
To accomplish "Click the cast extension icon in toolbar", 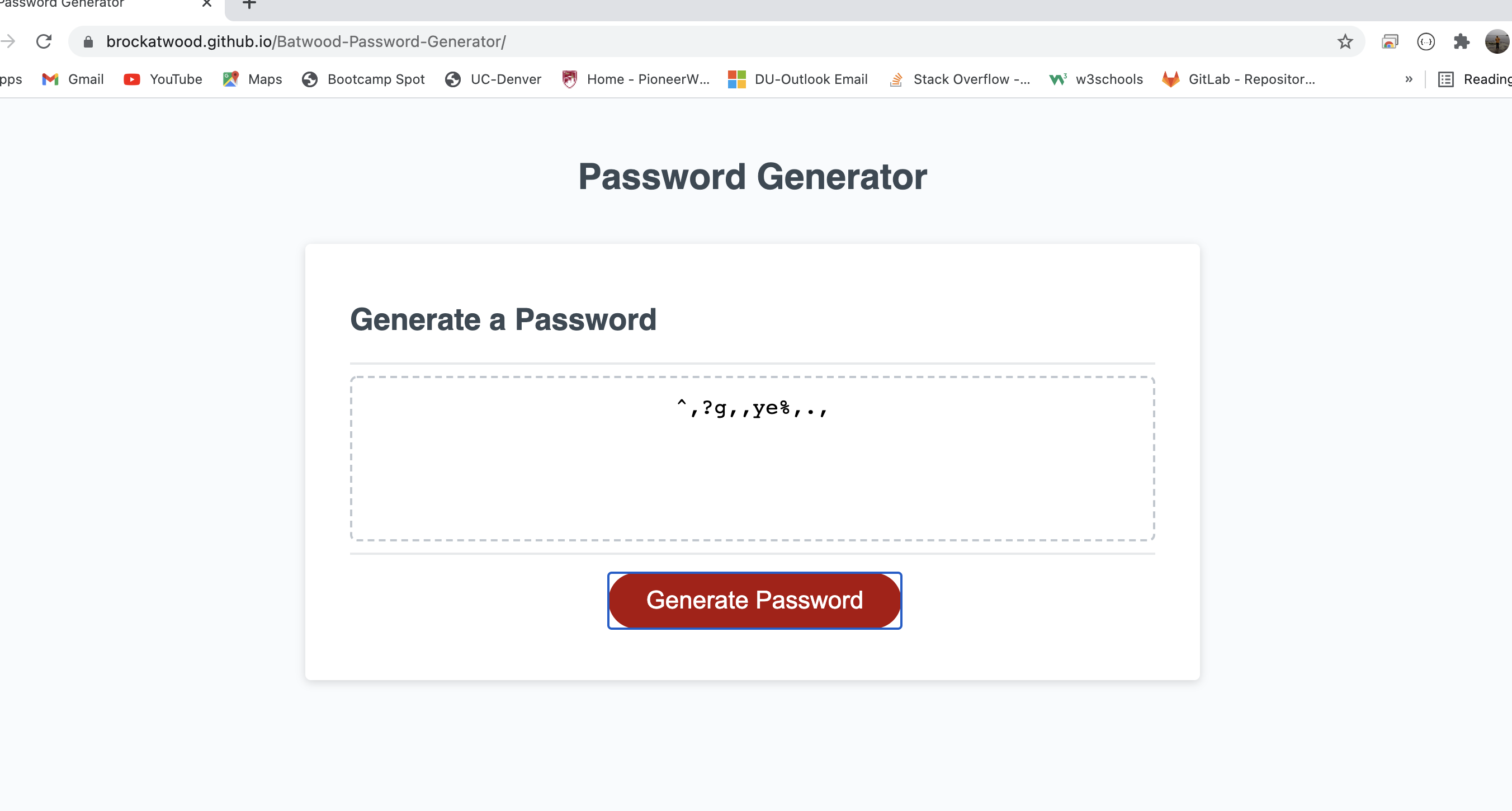I will point(1390,42).
